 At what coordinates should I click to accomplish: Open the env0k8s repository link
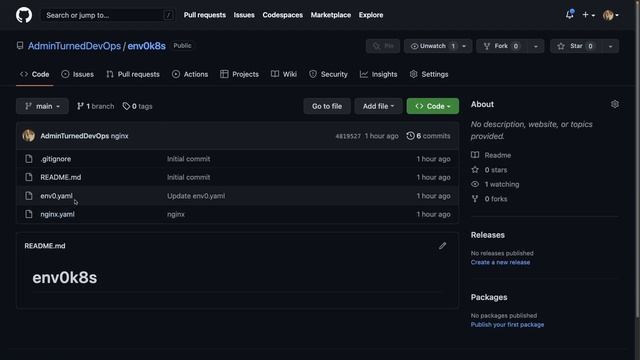(x=147, y=46)
